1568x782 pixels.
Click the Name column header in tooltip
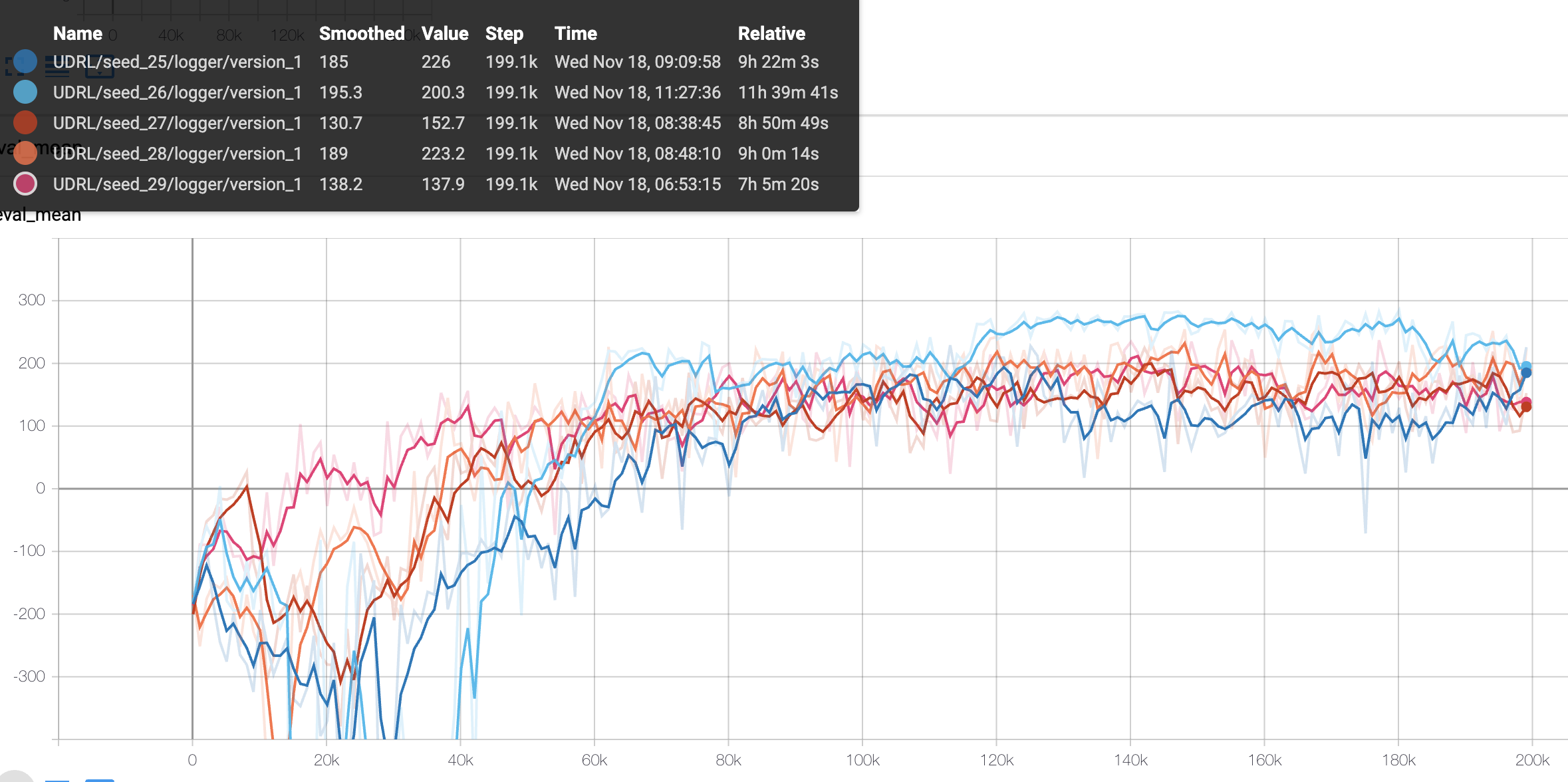[x=77, y=33]
